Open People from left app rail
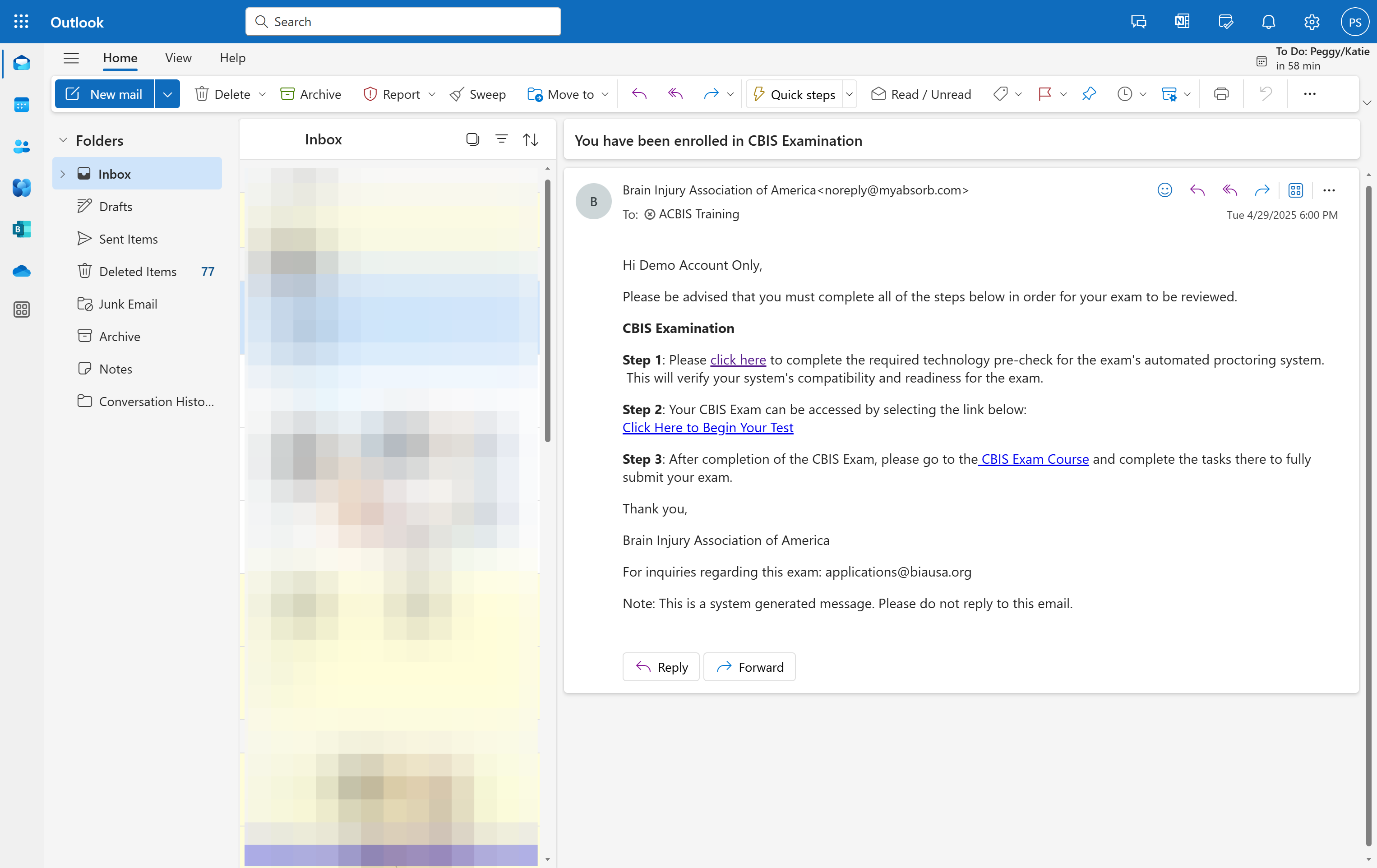 [21, 146]
